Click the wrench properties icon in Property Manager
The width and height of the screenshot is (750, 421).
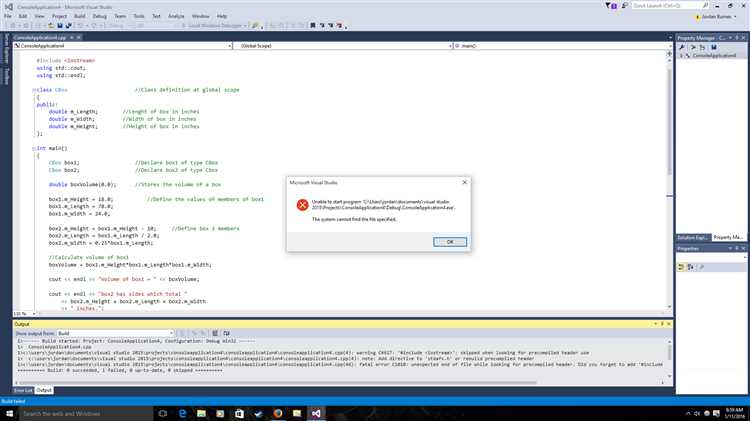(x=682, y=47)
